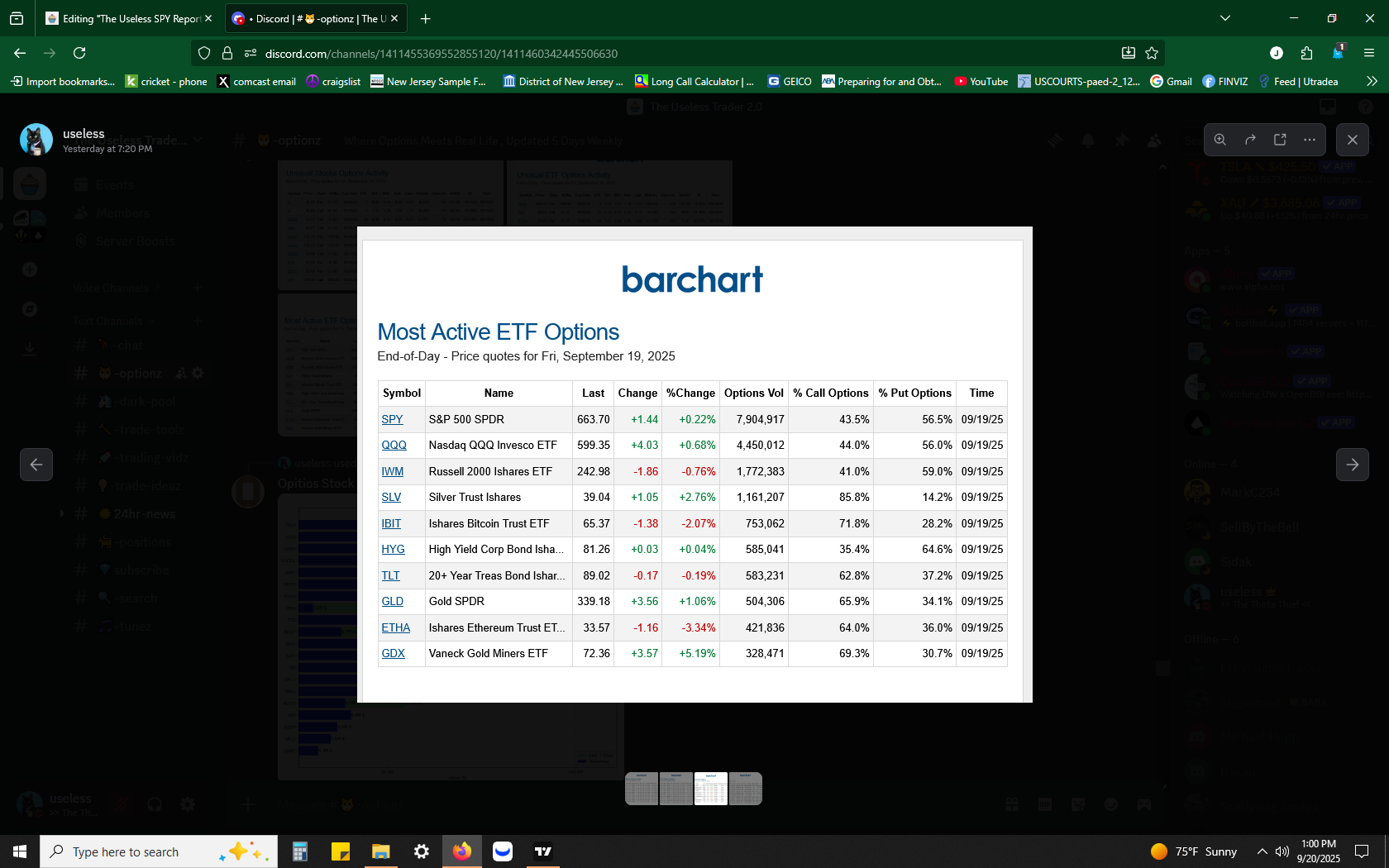
Task: Open the clock and calendar flyout
Action: click(1319, 851)
